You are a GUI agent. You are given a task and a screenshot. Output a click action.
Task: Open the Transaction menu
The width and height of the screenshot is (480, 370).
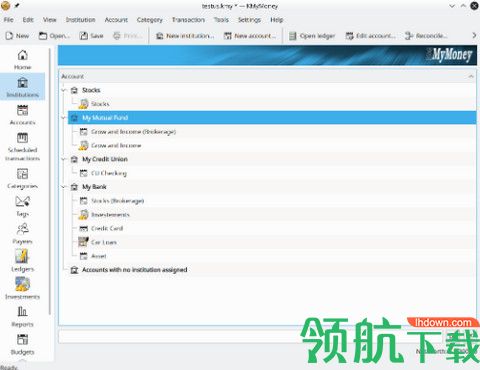[188, 20]
